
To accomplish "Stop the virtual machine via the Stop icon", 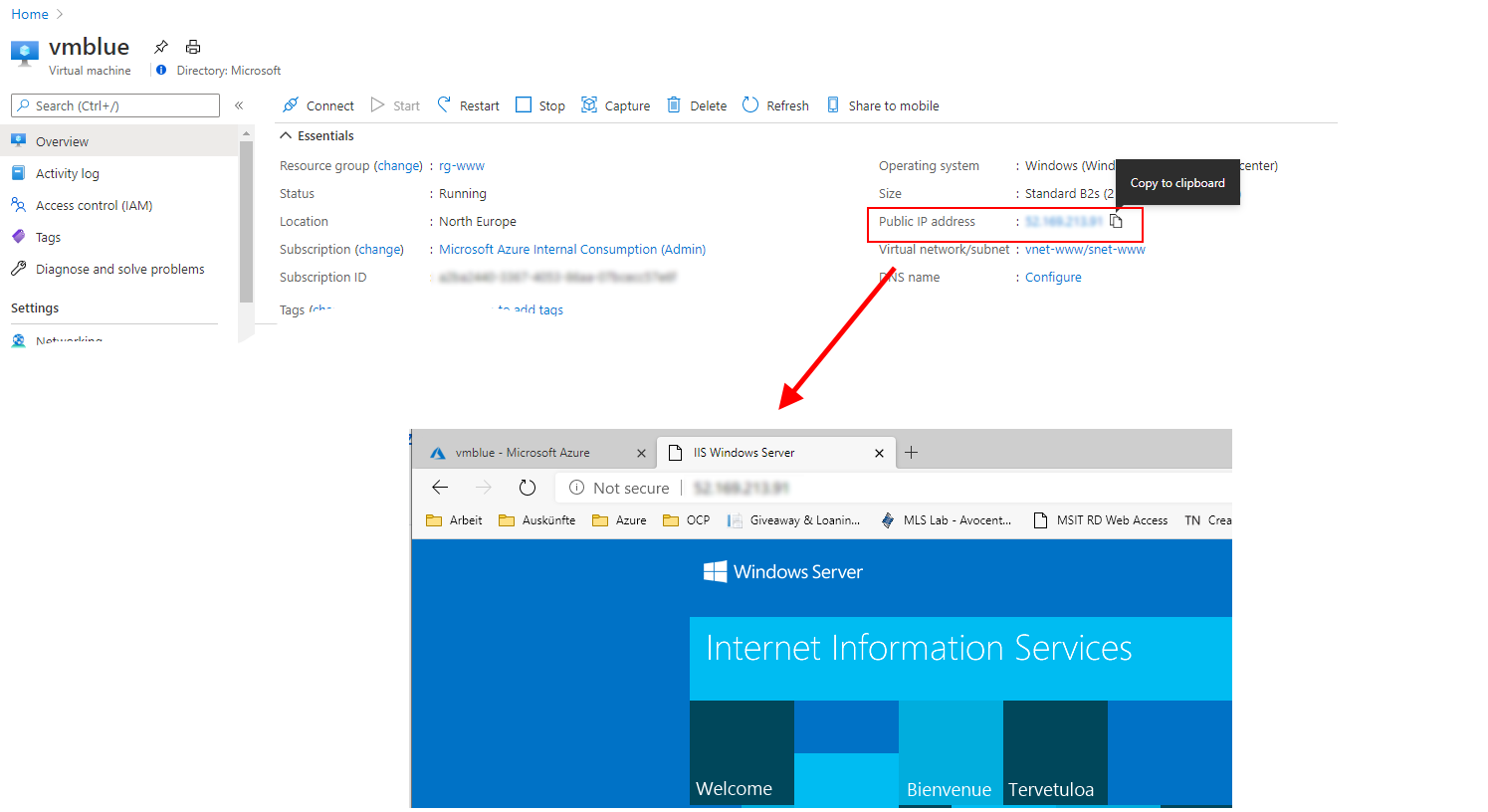I will click(x=523, y=104).
